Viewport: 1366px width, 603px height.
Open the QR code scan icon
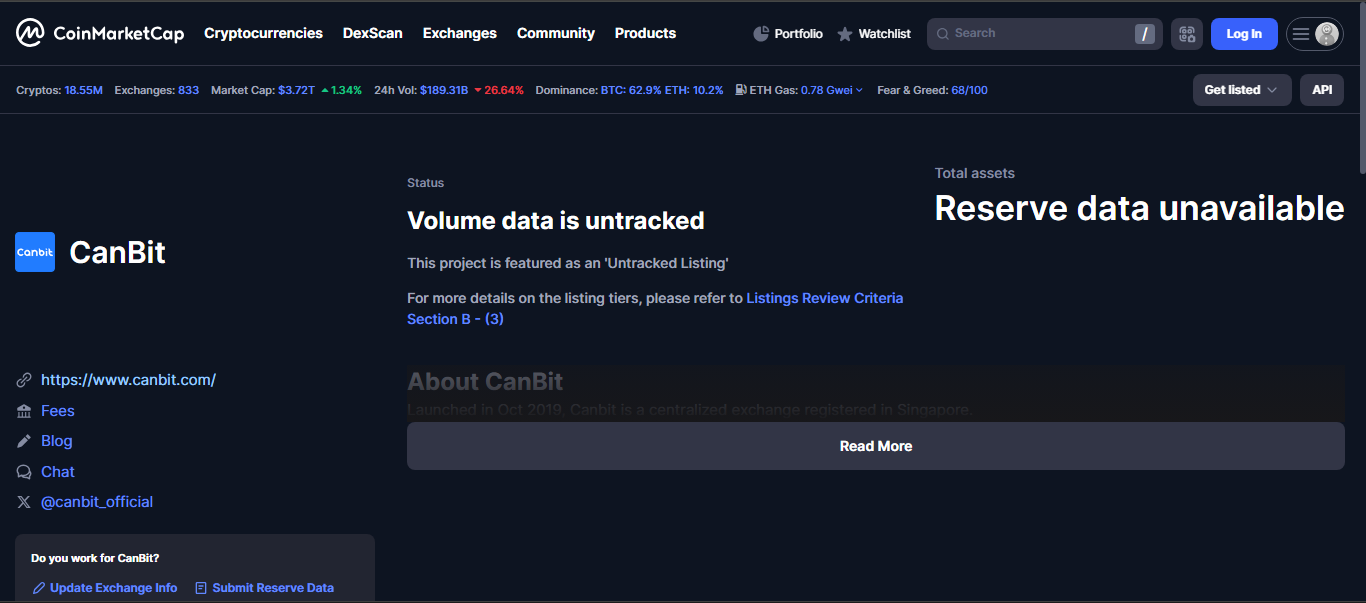pyautogui.click(x=1187, y=34)
